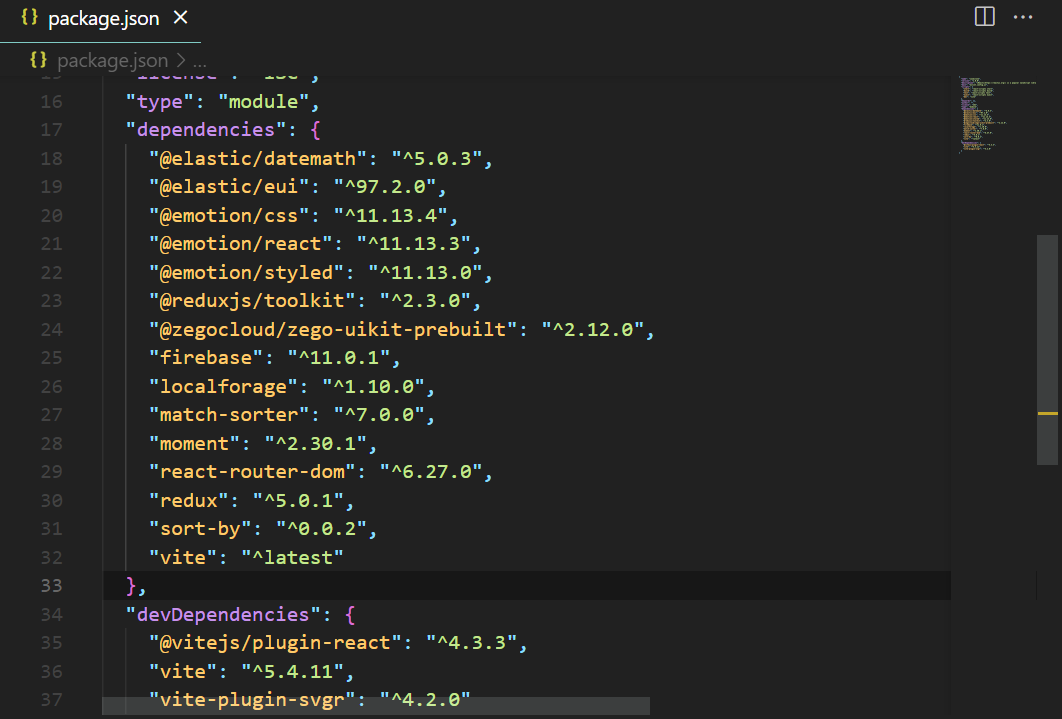The image size is (1062, 719).
Task: Click the "@emotion/css" entry
Action: coord(229,215)
